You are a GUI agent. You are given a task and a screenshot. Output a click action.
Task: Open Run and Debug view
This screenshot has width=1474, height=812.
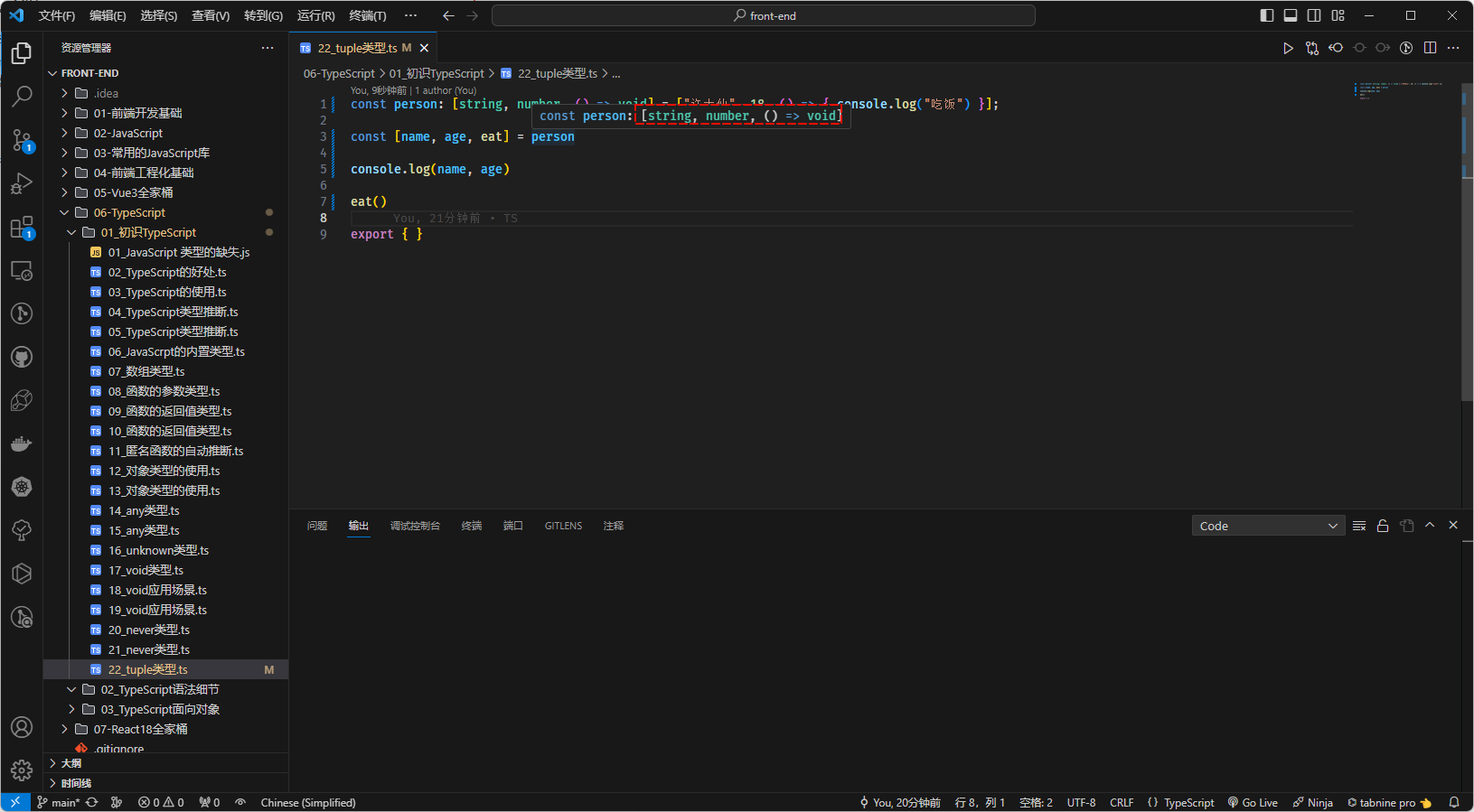click(22, 183)
